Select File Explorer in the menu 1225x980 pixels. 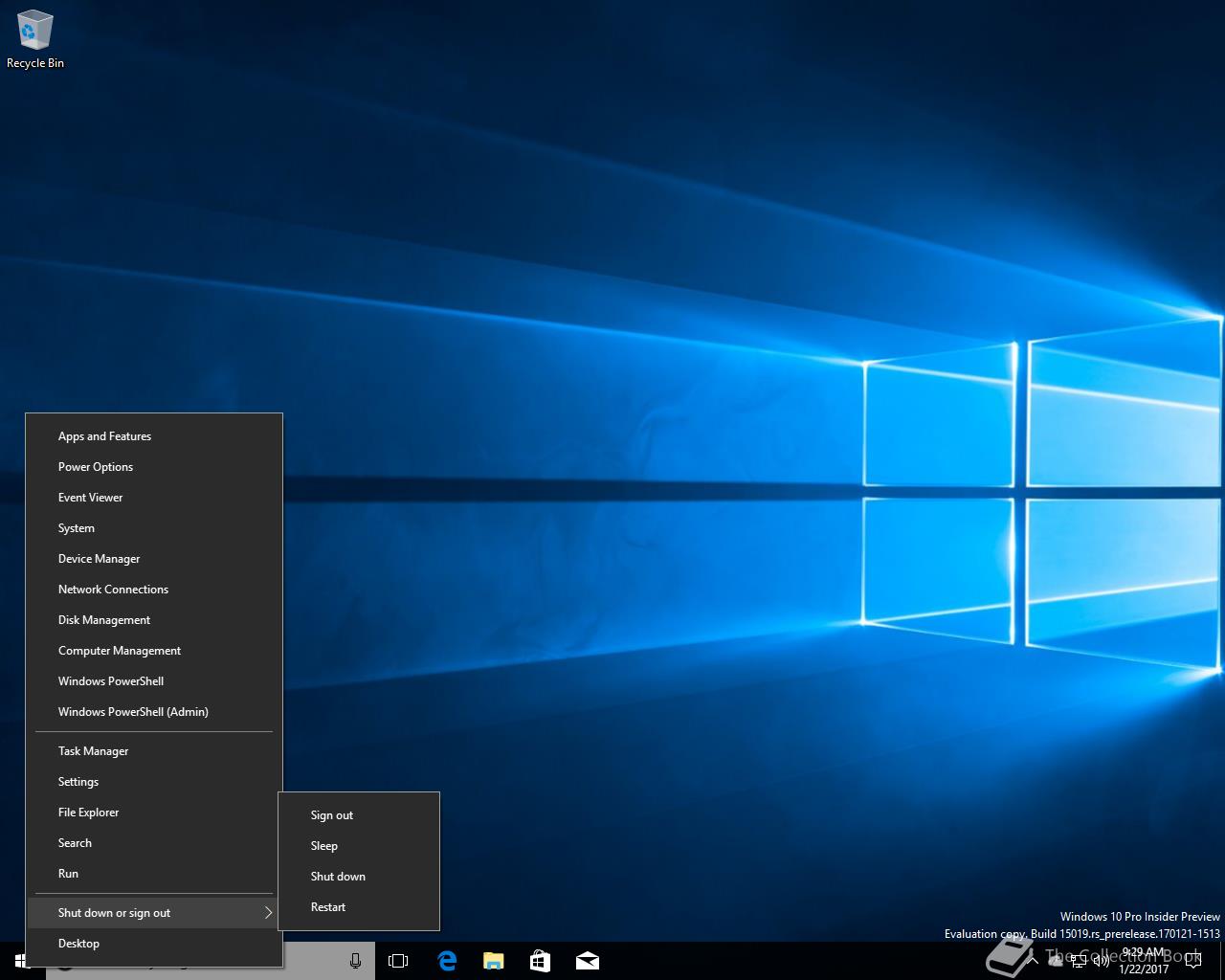[154, 813]
